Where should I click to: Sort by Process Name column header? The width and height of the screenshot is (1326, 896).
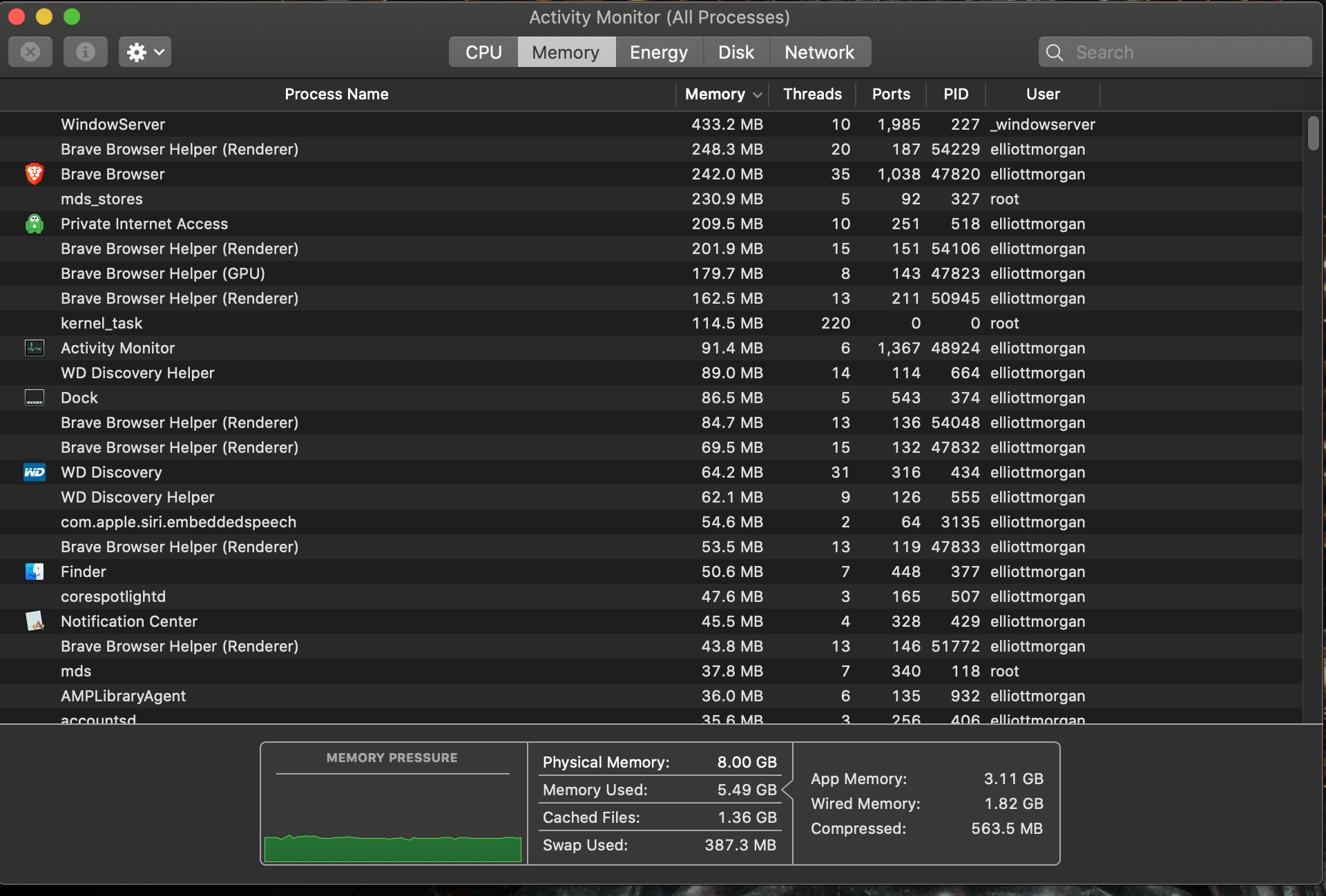coord(337,95)
